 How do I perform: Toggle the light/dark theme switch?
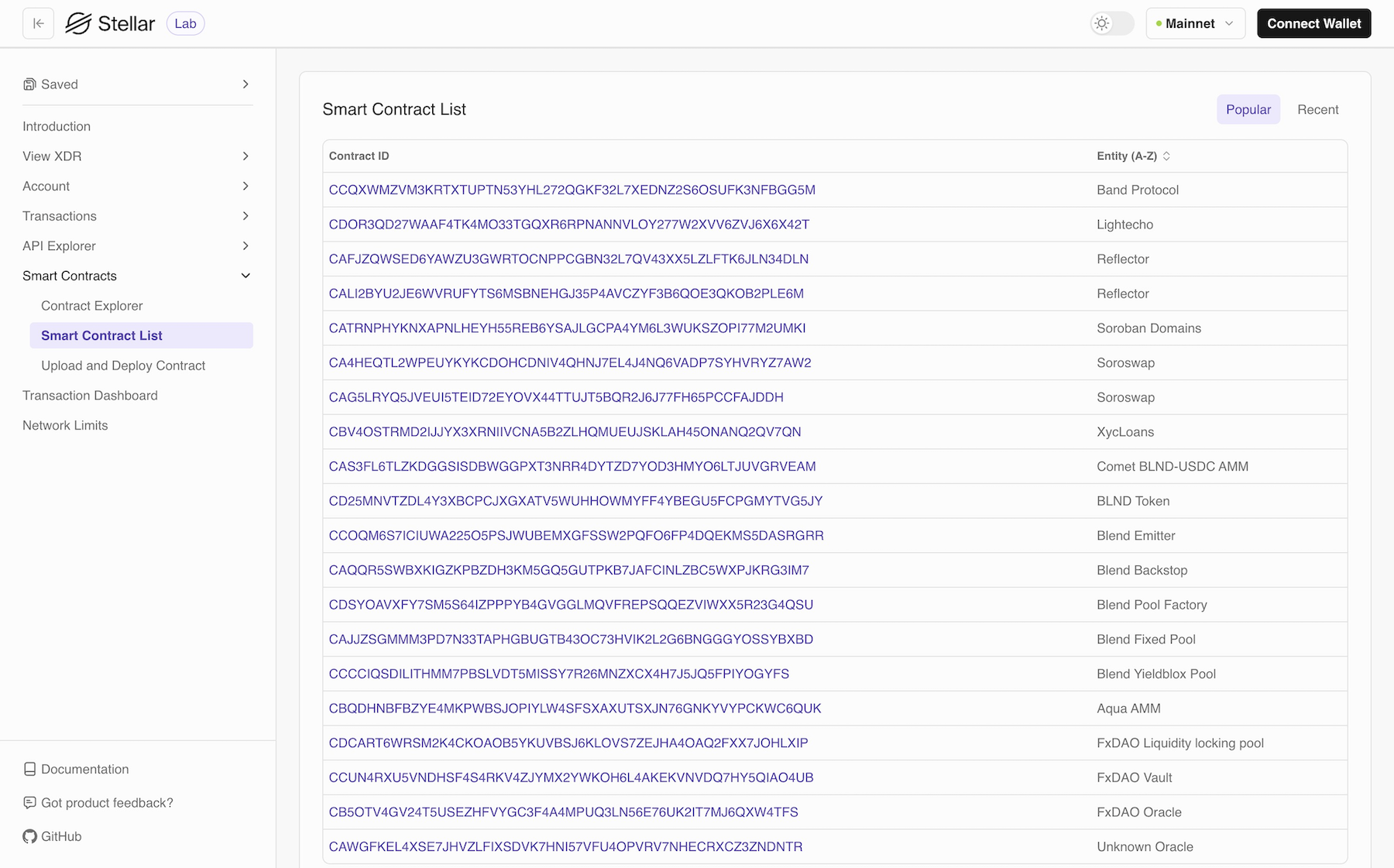1111,23
